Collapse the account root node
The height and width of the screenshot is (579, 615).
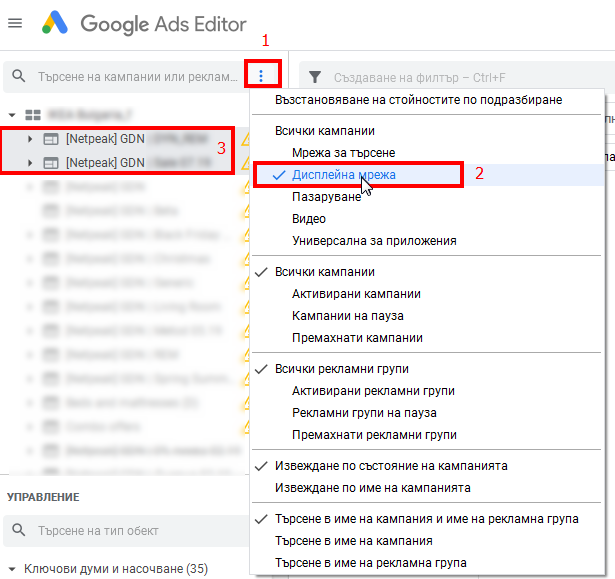(x=12, y=115)
